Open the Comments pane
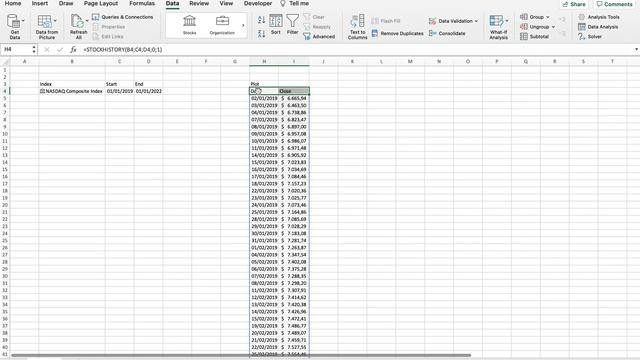The image size is (640, 360). [614, 4]
